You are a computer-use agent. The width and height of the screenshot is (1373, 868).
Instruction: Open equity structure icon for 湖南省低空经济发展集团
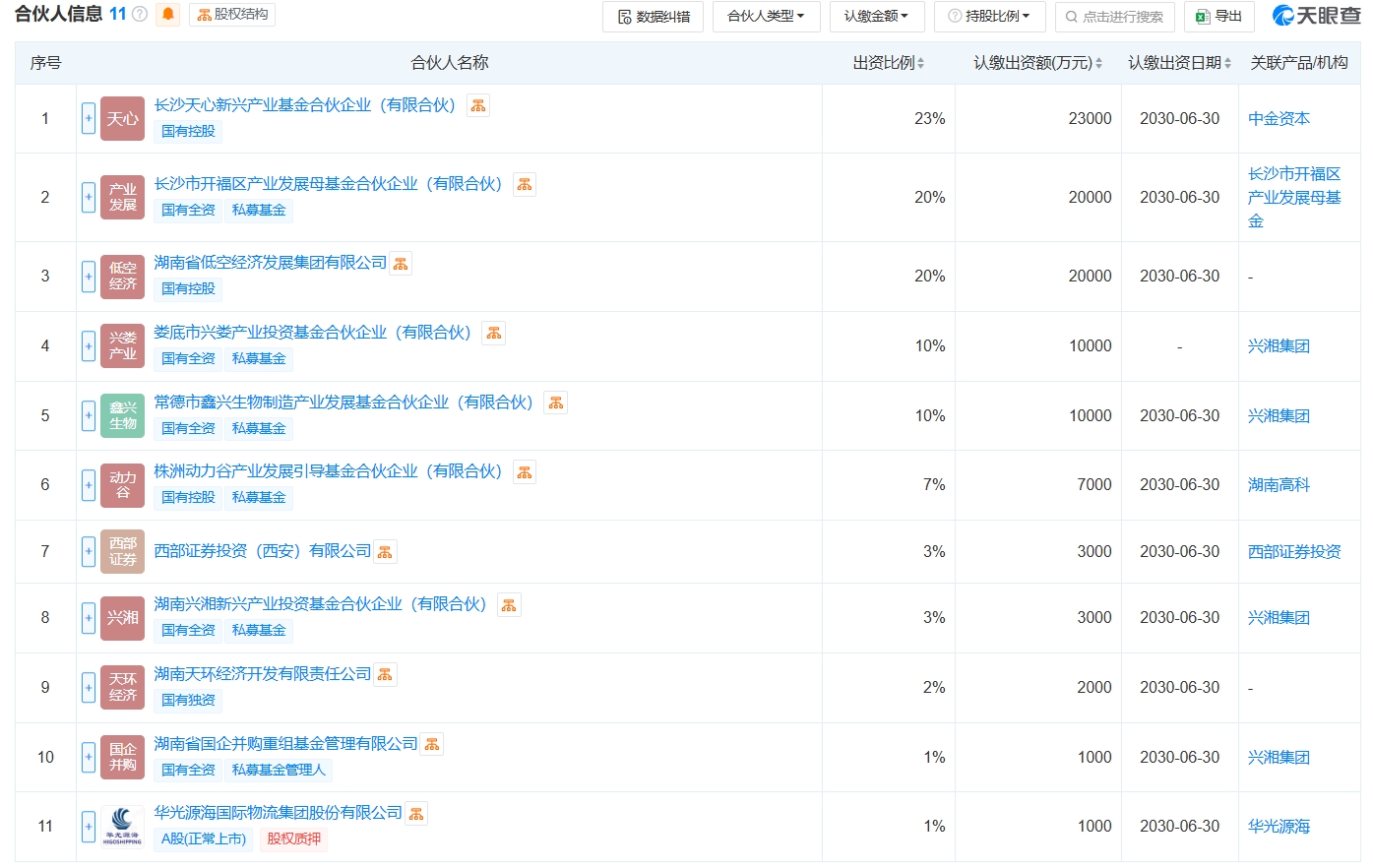click(x=400, y=264)
